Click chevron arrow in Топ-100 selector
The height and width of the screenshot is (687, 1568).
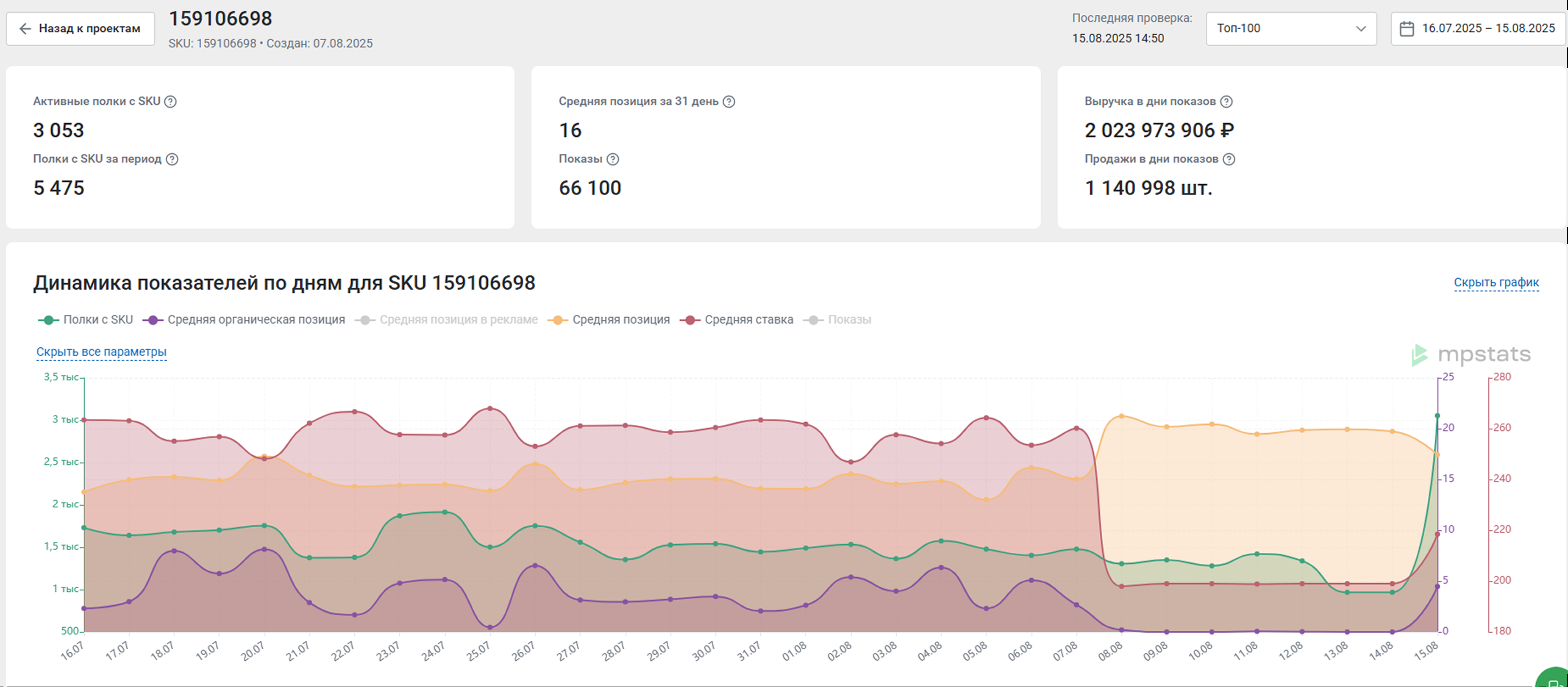coord(1361,29)
